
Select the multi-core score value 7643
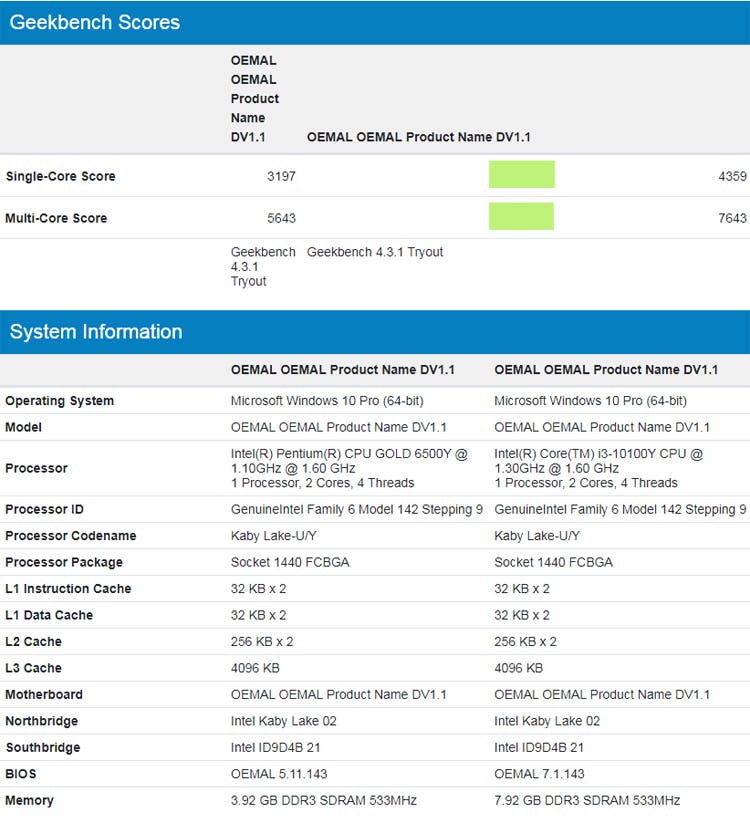(731, 218)
